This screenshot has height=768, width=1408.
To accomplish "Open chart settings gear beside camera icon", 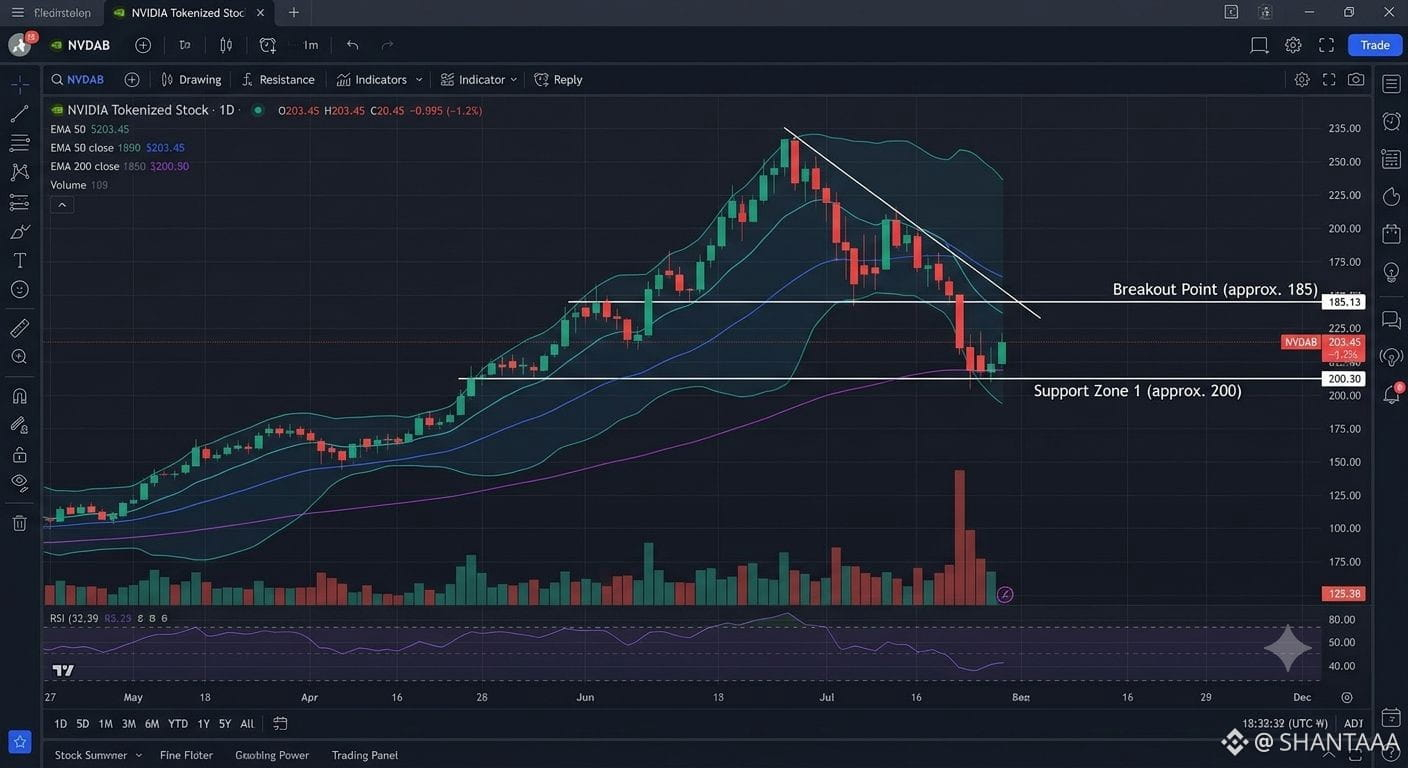I will [1302, 79].
